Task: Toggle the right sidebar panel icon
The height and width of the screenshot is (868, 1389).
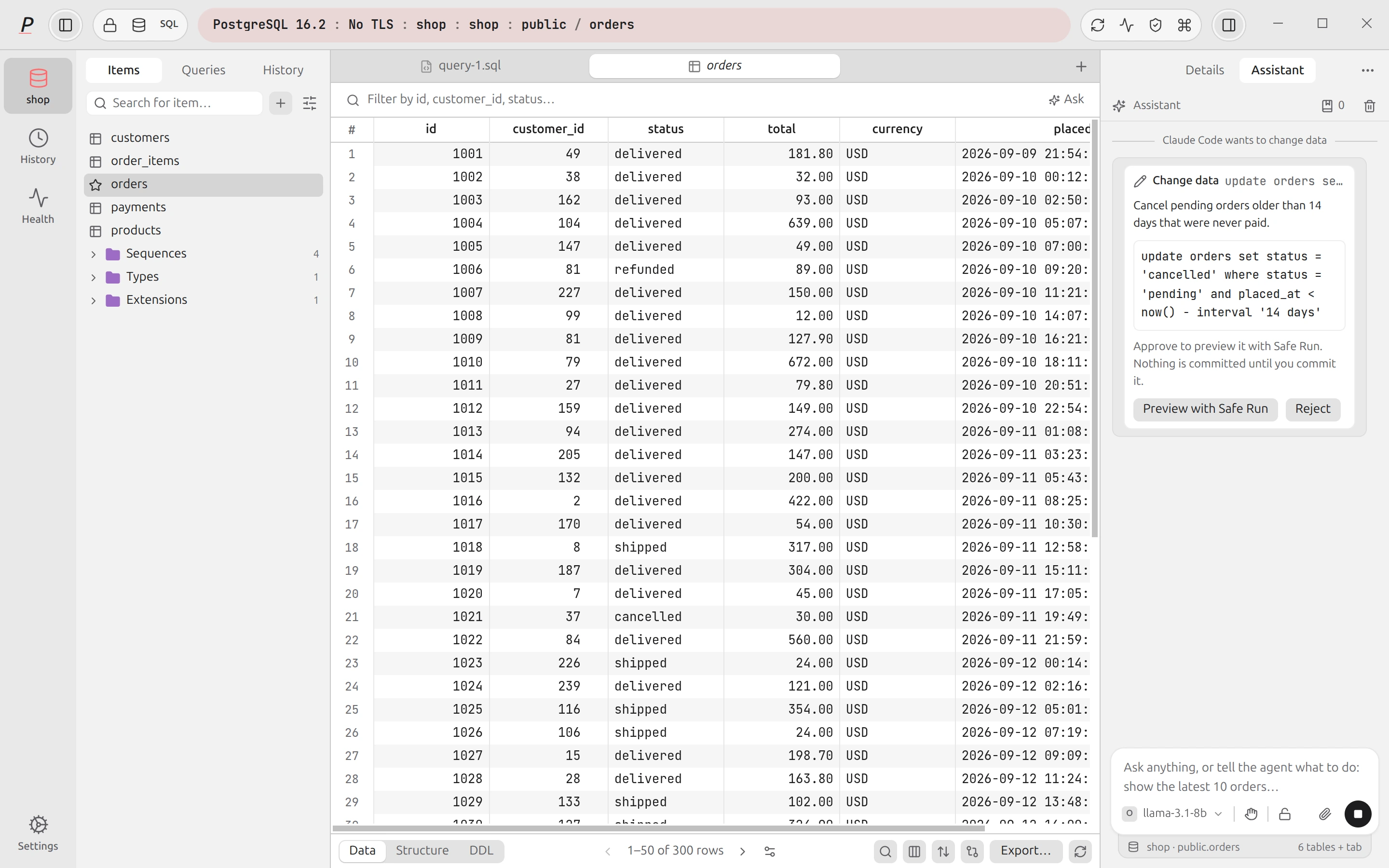Action: [x=1229, y=25]
